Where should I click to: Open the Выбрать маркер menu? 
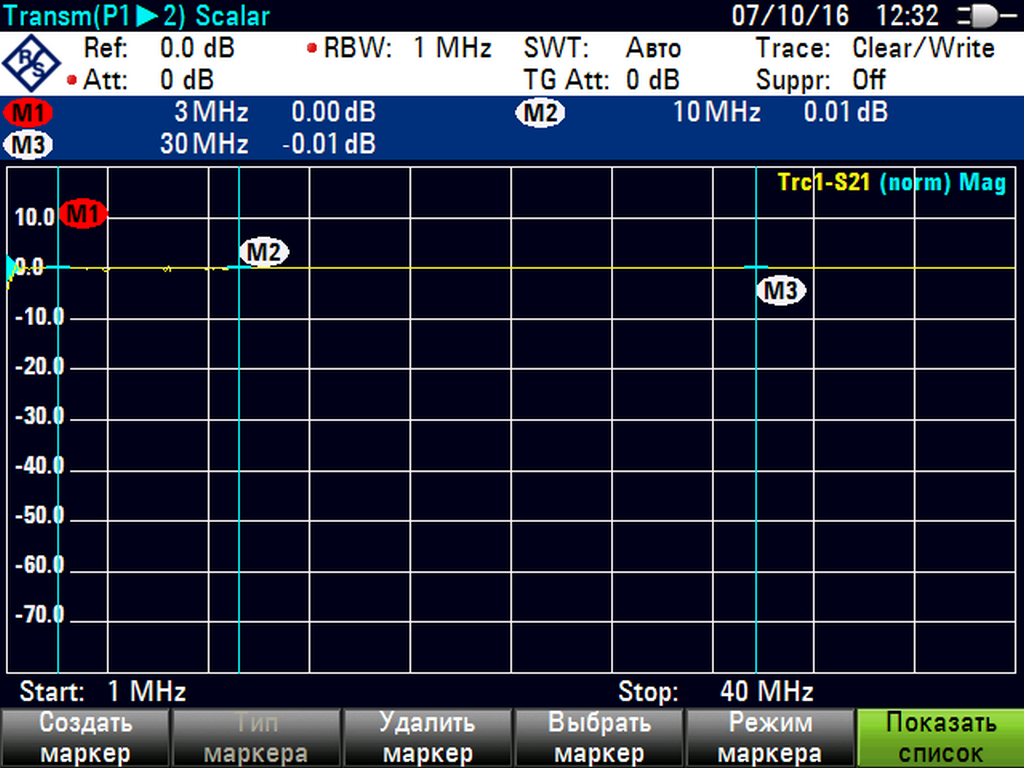pos(596,738)
